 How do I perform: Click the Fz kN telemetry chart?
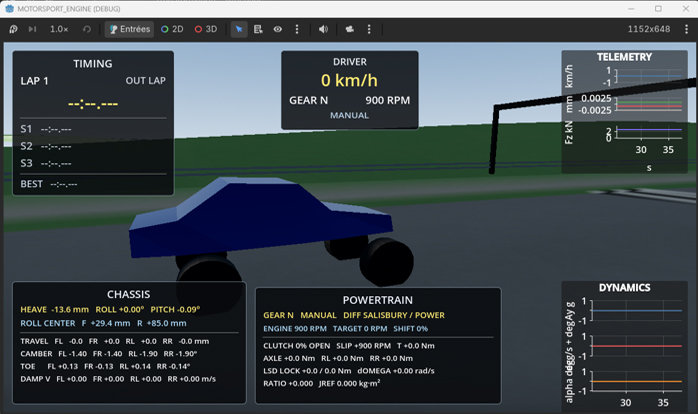(648, 133)
